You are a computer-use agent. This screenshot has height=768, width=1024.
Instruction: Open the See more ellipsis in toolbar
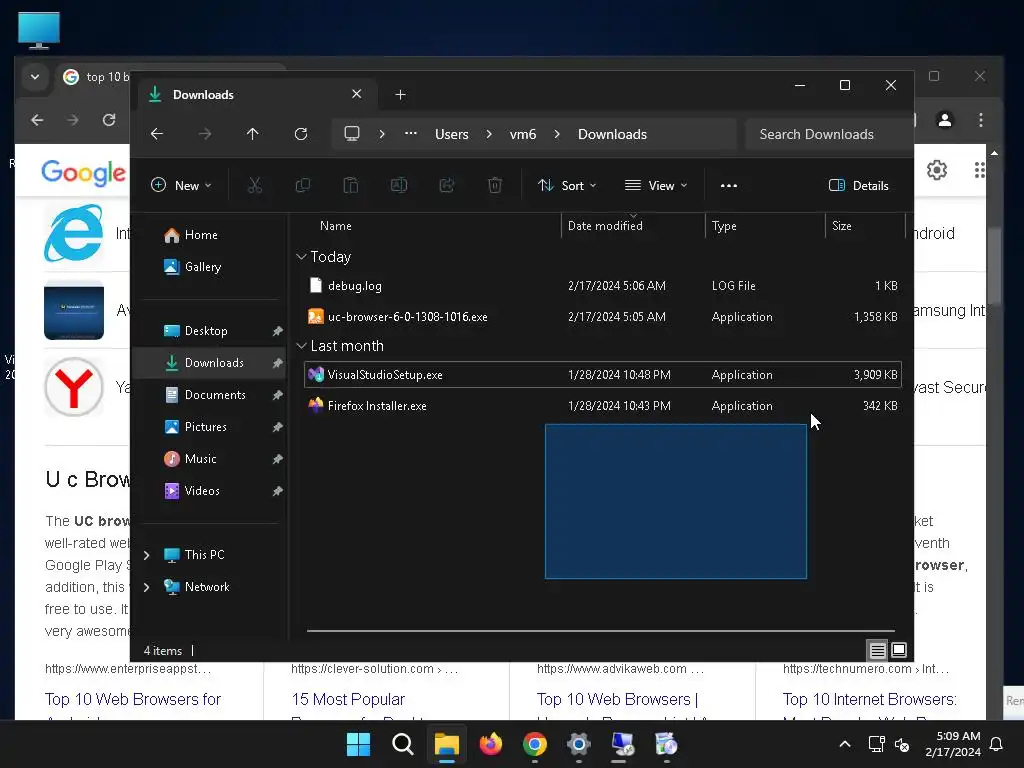[729, 185]
